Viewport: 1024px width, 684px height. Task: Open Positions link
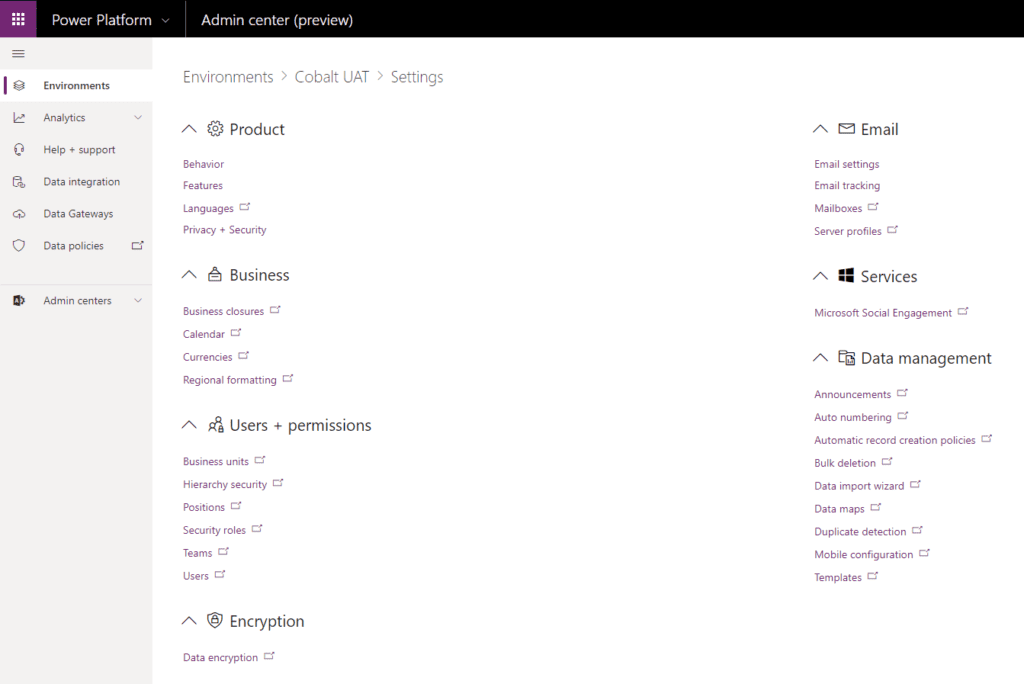click(x=204, y=507)
